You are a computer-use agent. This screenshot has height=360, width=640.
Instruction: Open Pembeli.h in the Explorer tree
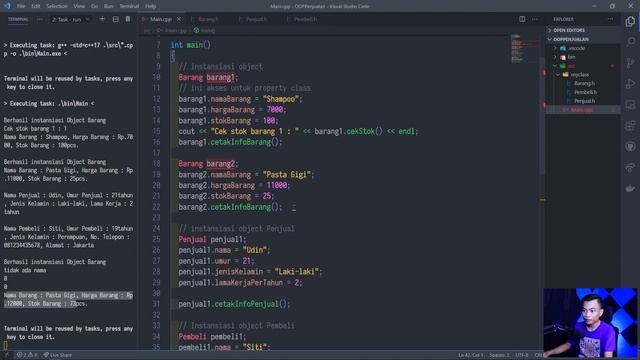(585, 92)
